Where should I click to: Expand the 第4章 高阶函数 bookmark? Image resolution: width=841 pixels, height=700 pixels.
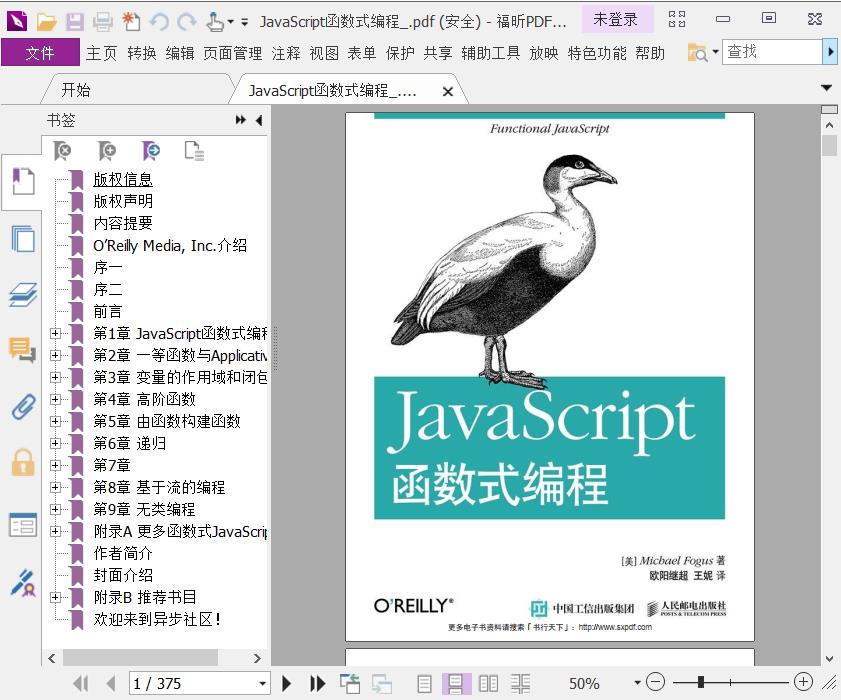[x=55, y=399]
